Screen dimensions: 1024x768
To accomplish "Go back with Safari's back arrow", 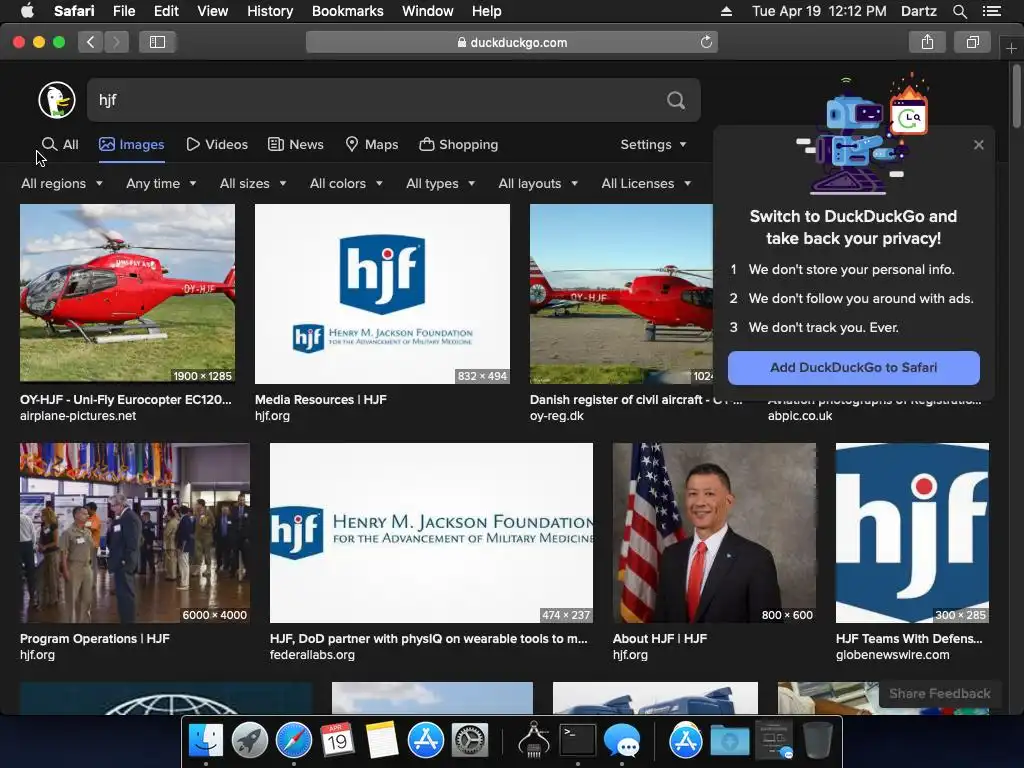I will click(x=91, y=42).
